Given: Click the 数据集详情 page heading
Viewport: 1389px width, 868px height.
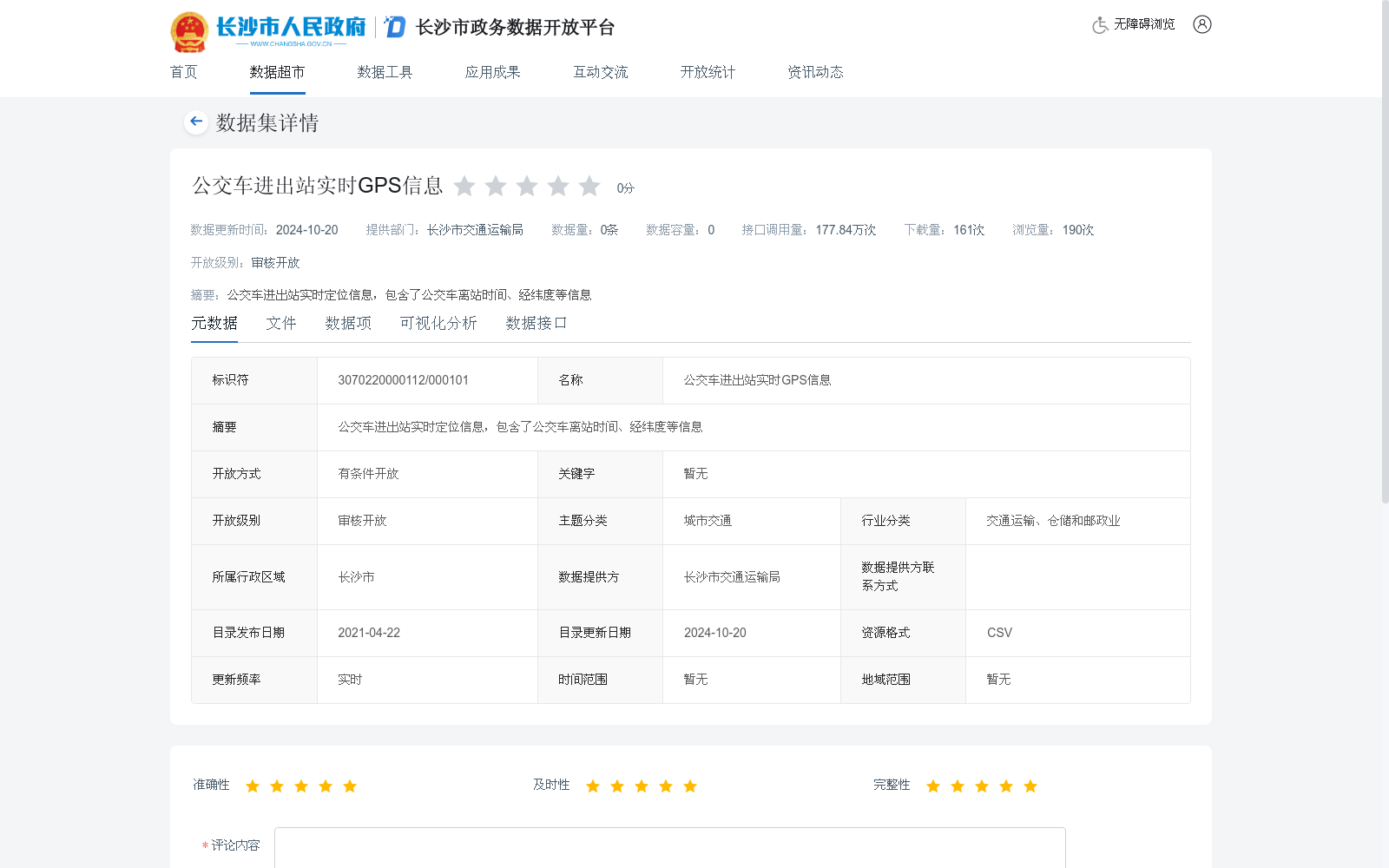Looking at the screenshot, I should [x=267, y=122].
